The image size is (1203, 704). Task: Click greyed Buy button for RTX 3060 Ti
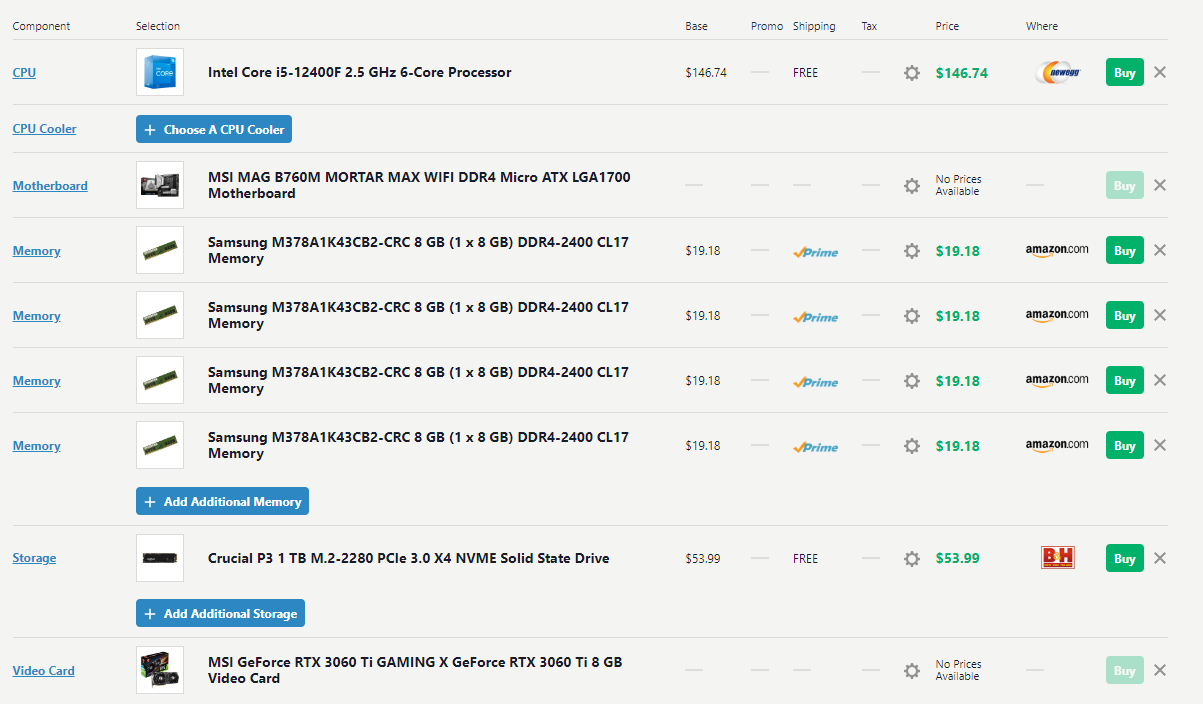point(1125,670)
